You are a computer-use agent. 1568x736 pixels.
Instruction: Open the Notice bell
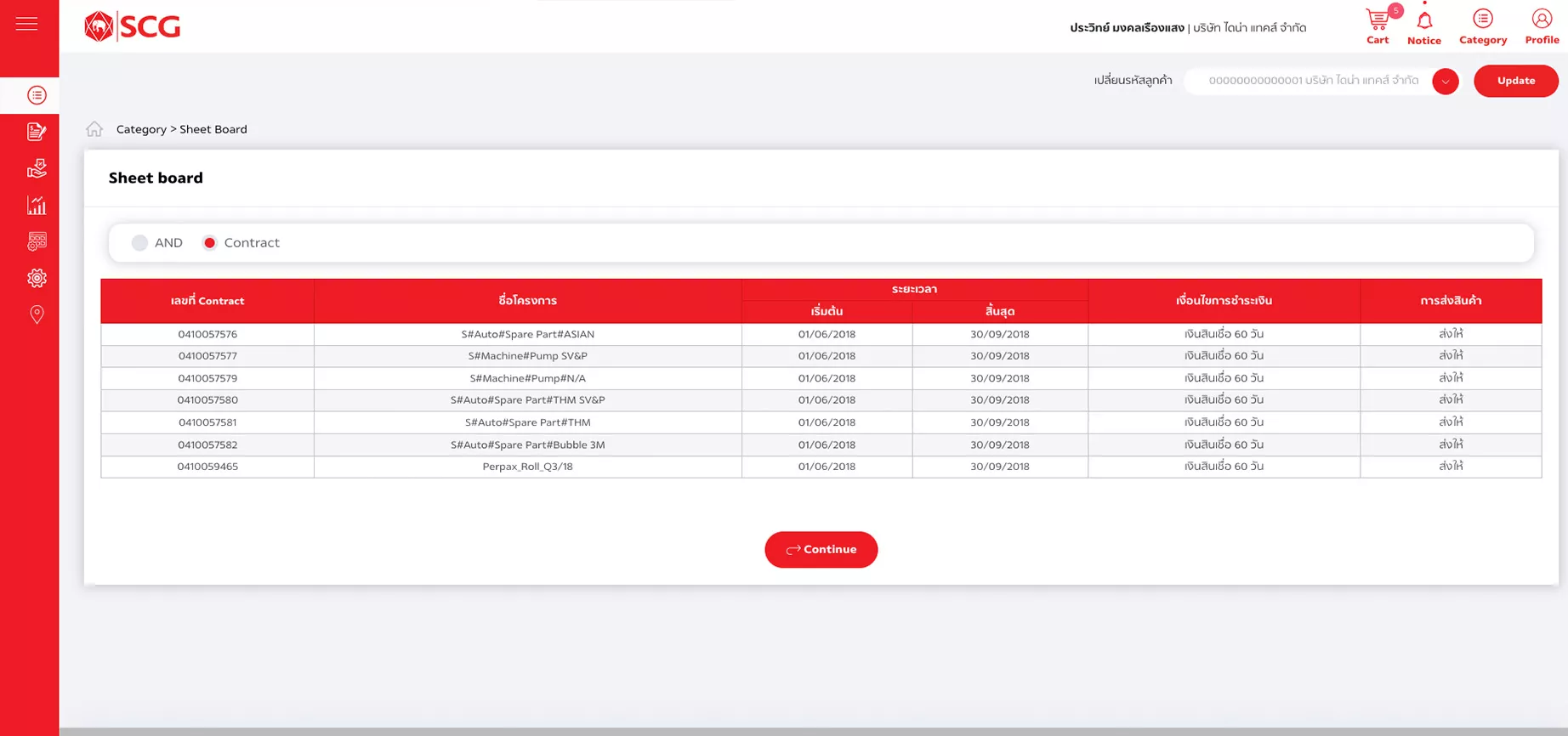point(1424,27)
